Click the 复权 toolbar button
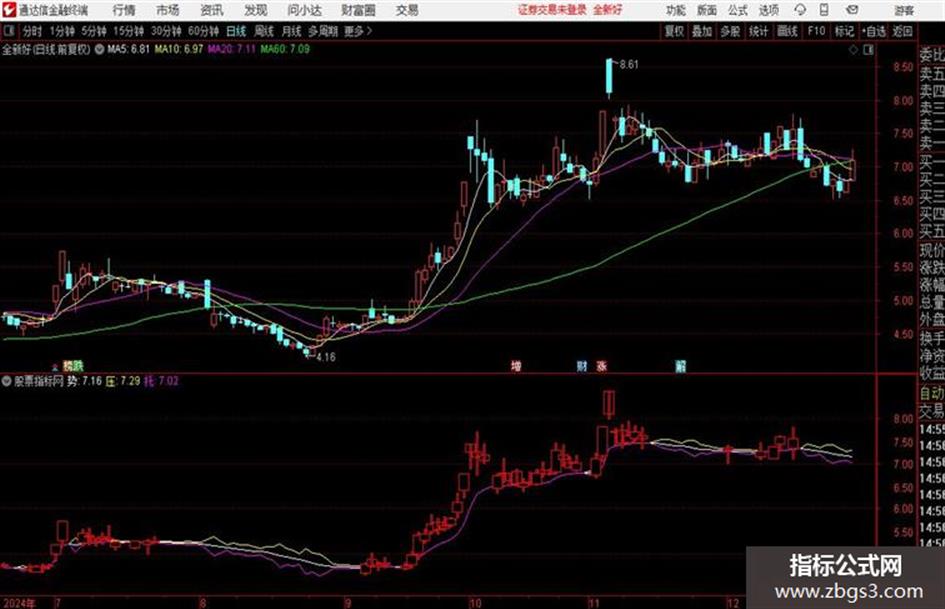945x609 pixels. (x=674, y=31)
